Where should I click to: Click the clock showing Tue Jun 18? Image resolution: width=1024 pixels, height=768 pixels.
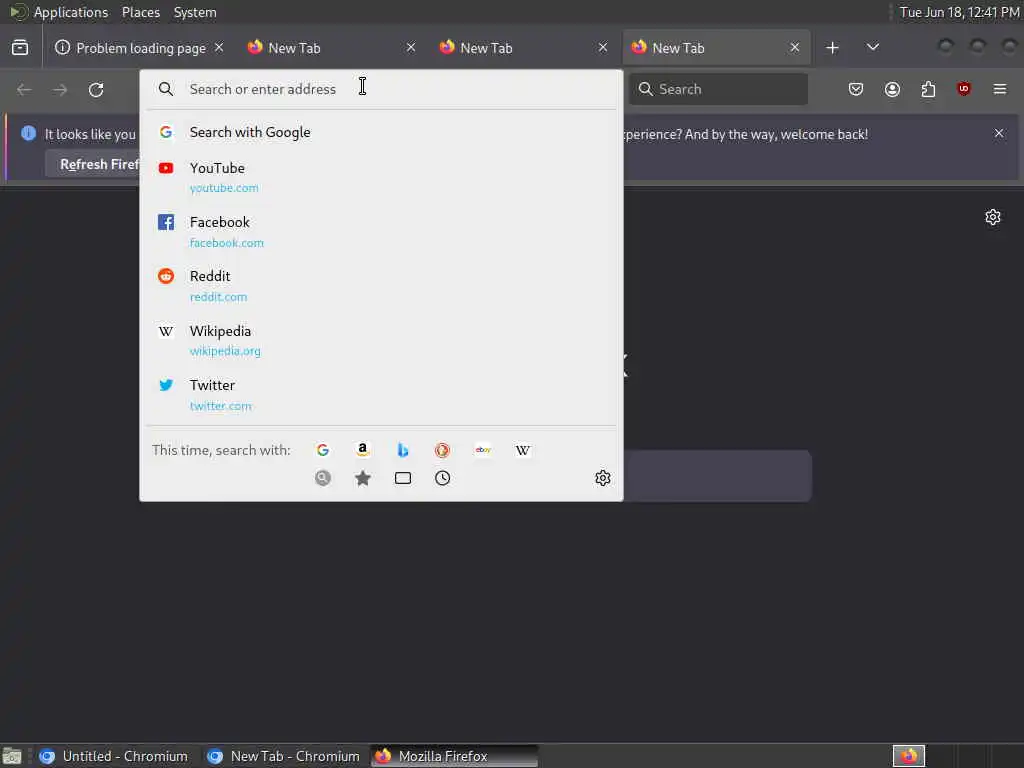pos(959,12)
